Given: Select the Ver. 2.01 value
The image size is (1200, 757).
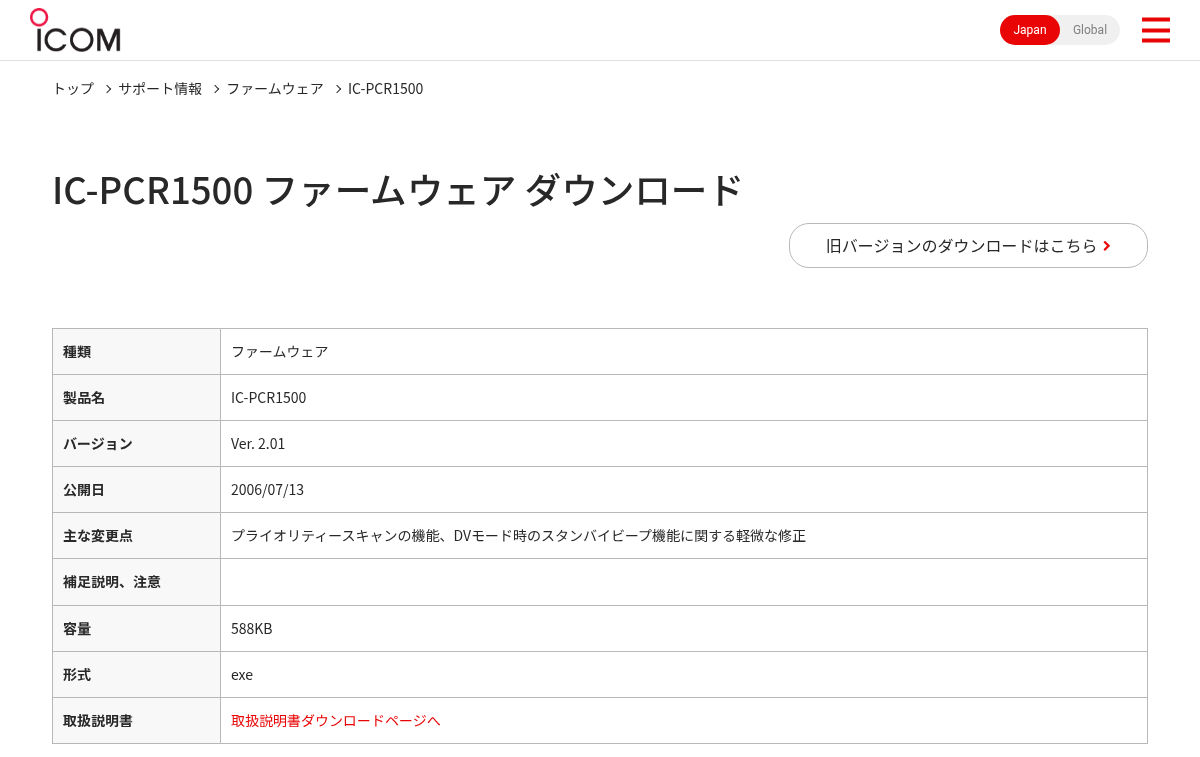Looking at the screenshot, I should point(258,444).
